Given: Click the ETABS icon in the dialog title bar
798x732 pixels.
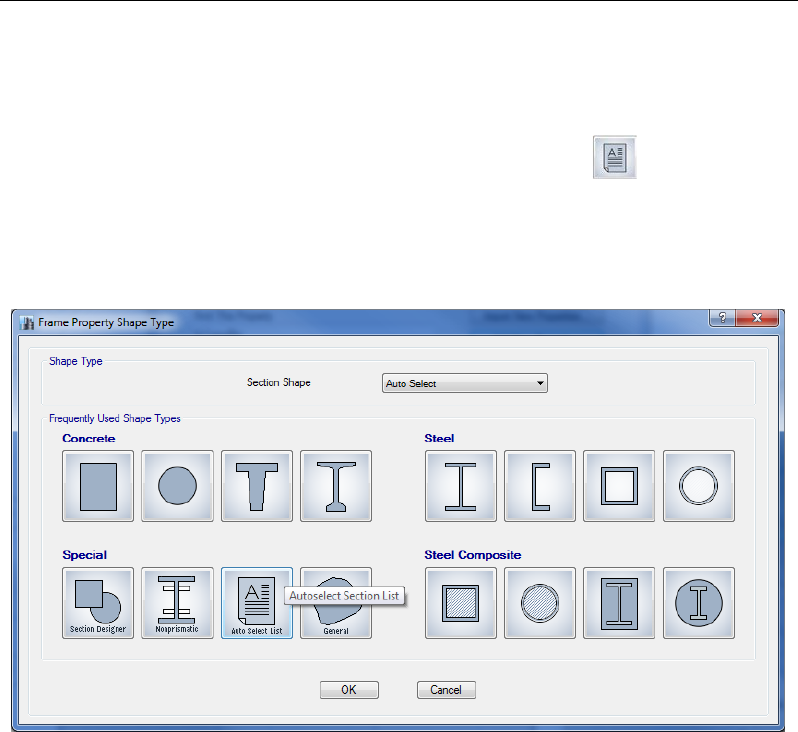Looking at the screenshot, I should (x=26, y=323).
